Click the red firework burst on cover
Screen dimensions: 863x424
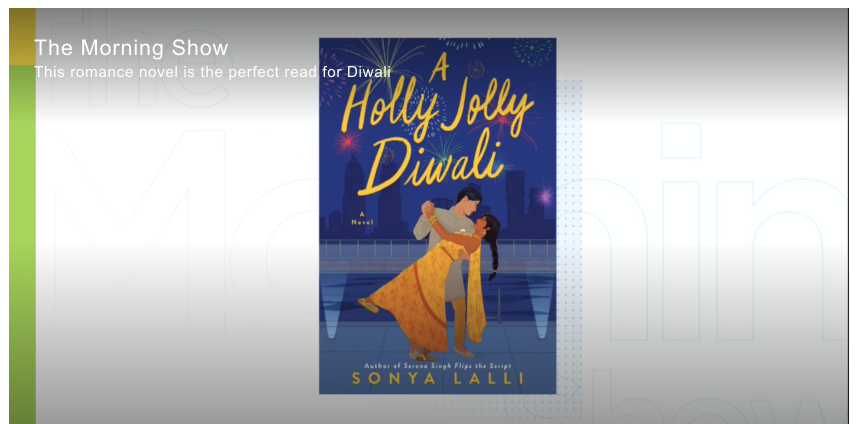[x=348, y=142]
